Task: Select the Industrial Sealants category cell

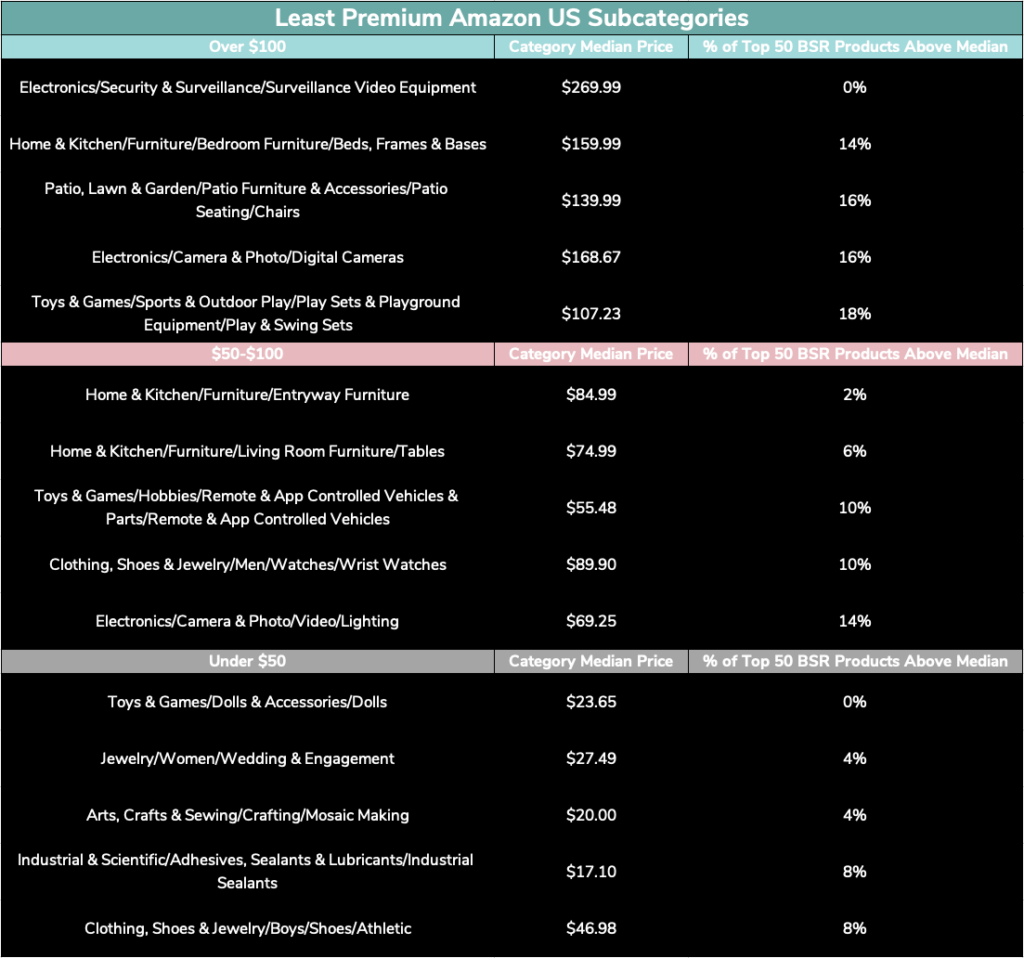Action: click(x=247, y=871)
